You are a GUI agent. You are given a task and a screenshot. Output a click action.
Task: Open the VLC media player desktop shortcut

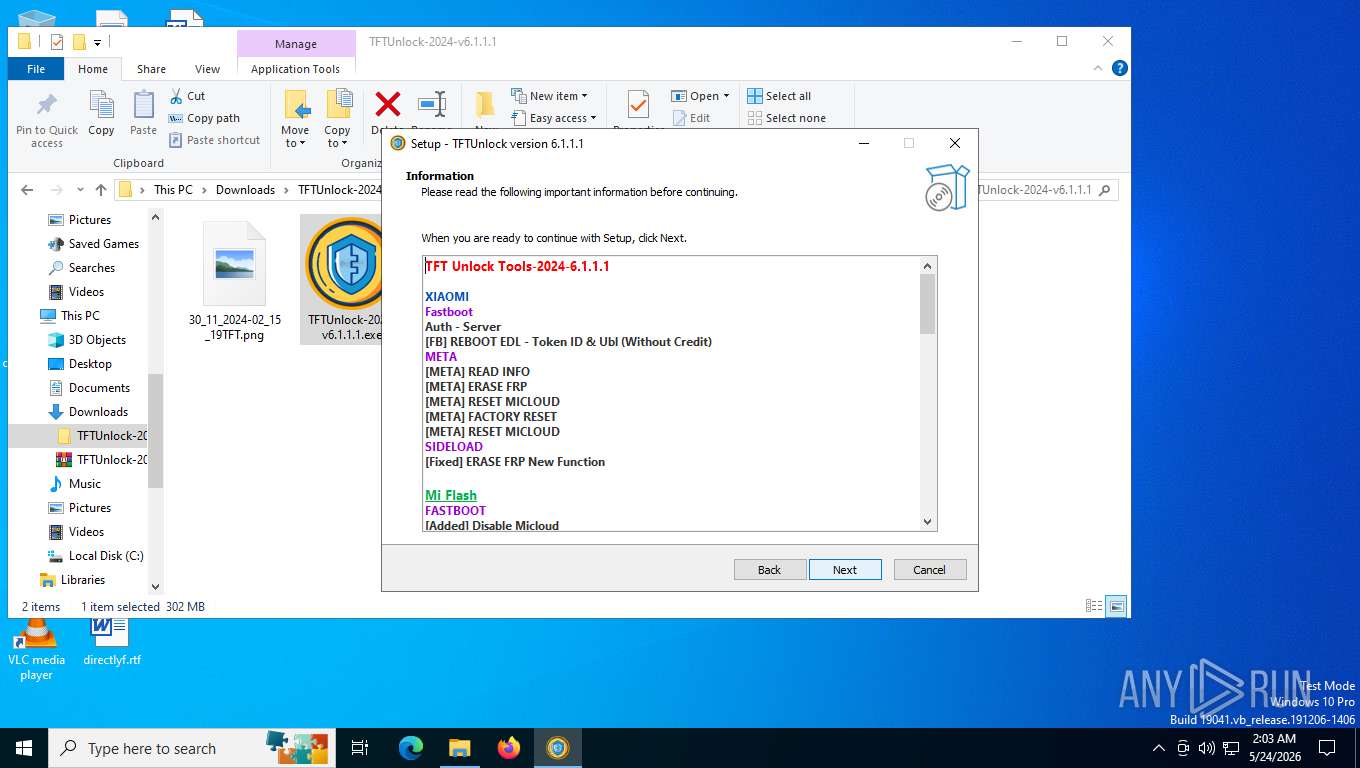pyautogui.click(x=36, y=649)
